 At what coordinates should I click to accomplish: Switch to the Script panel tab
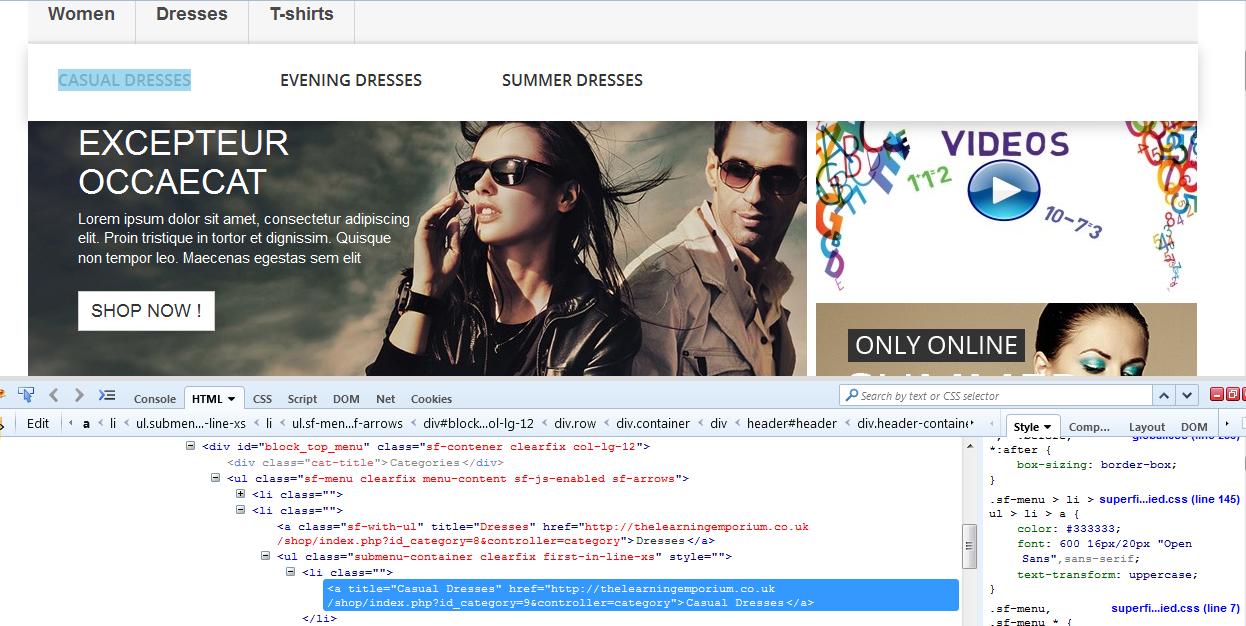(x=302, y=399)
